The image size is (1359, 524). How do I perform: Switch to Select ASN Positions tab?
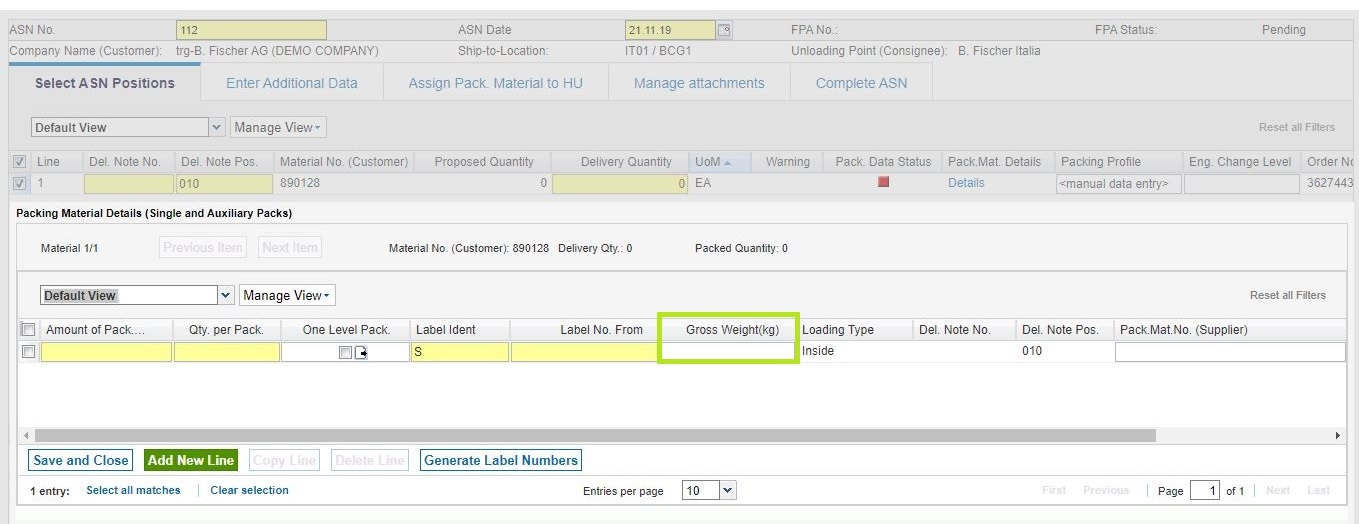coord(105,83)
